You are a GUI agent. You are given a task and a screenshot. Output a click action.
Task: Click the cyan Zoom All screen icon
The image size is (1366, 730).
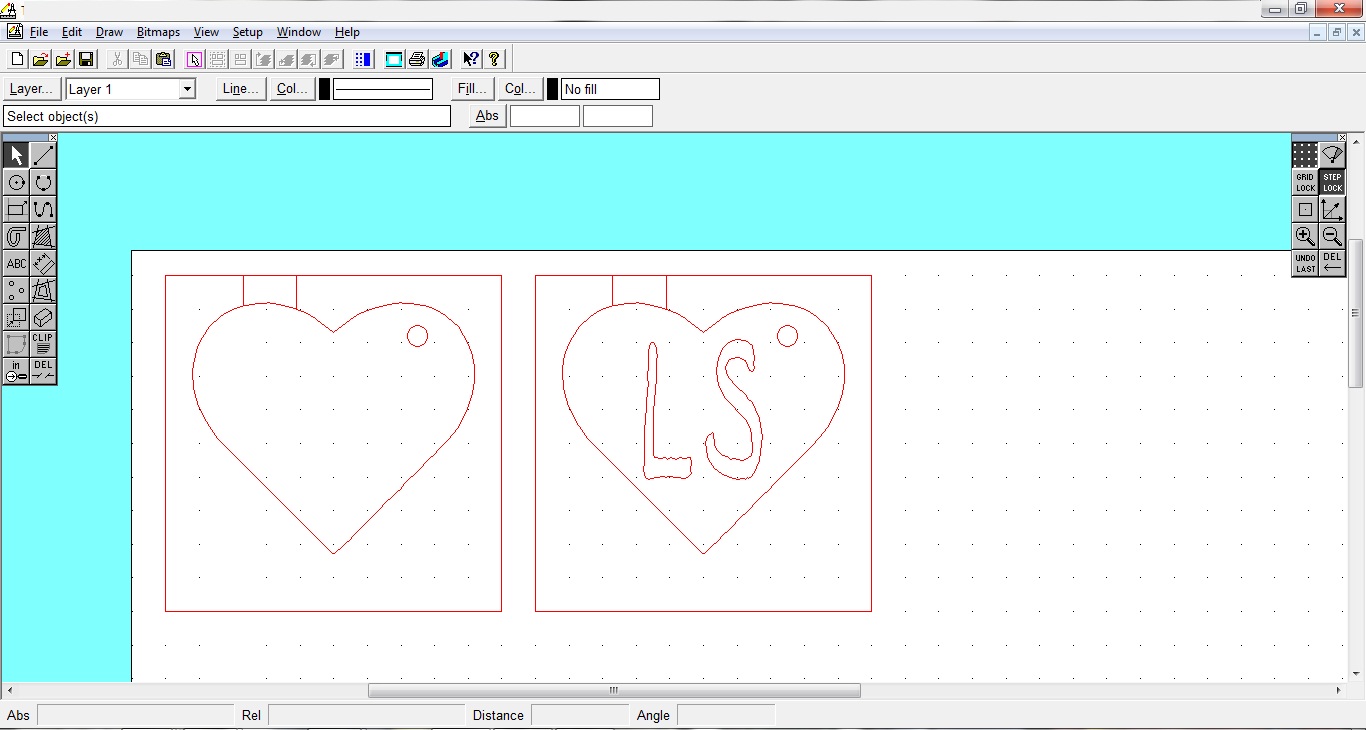click(394, 59)
